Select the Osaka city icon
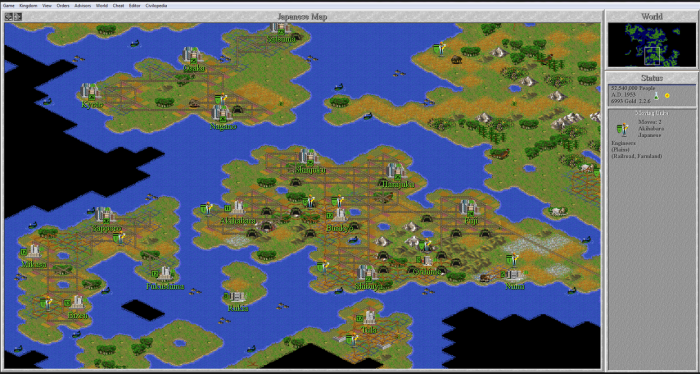 click(x=192, y=55)
